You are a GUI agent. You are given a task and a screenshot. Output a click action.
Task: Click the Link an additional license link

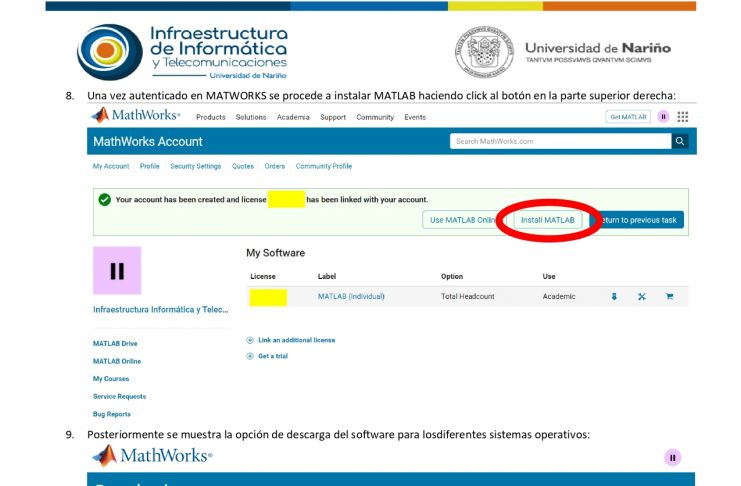tap(296, 340)
